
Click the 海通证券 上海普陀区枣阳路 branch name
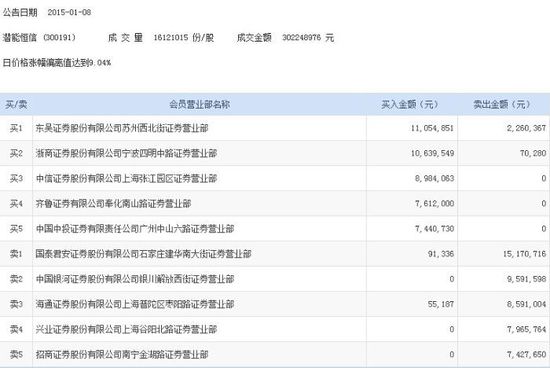[135, 304]
